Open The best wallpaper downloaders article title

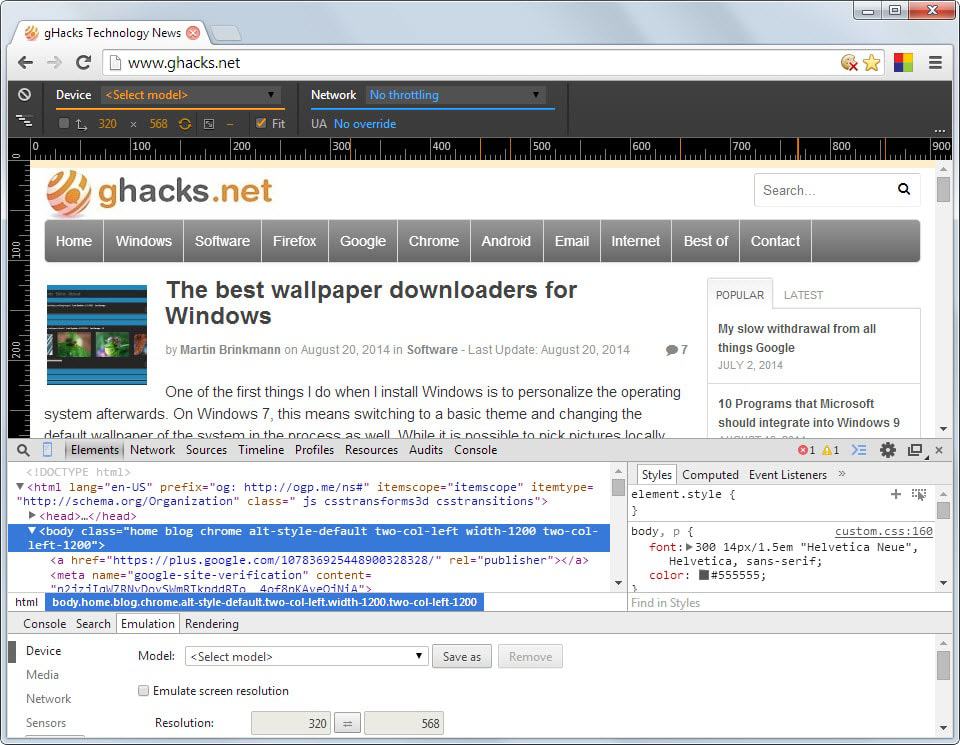[x=371, y=302]
